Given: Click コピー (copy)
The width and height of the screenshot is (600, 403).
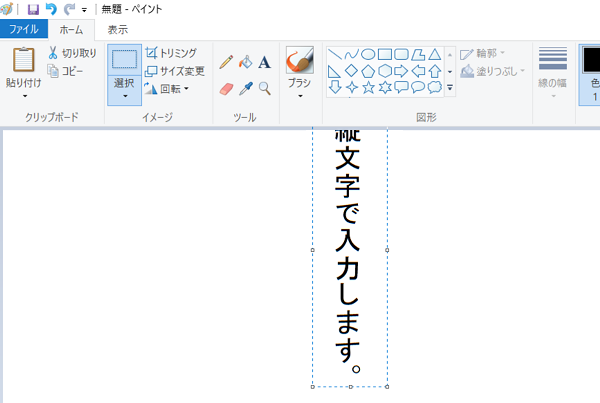Looking at the screenshot, I should [65, 71].
